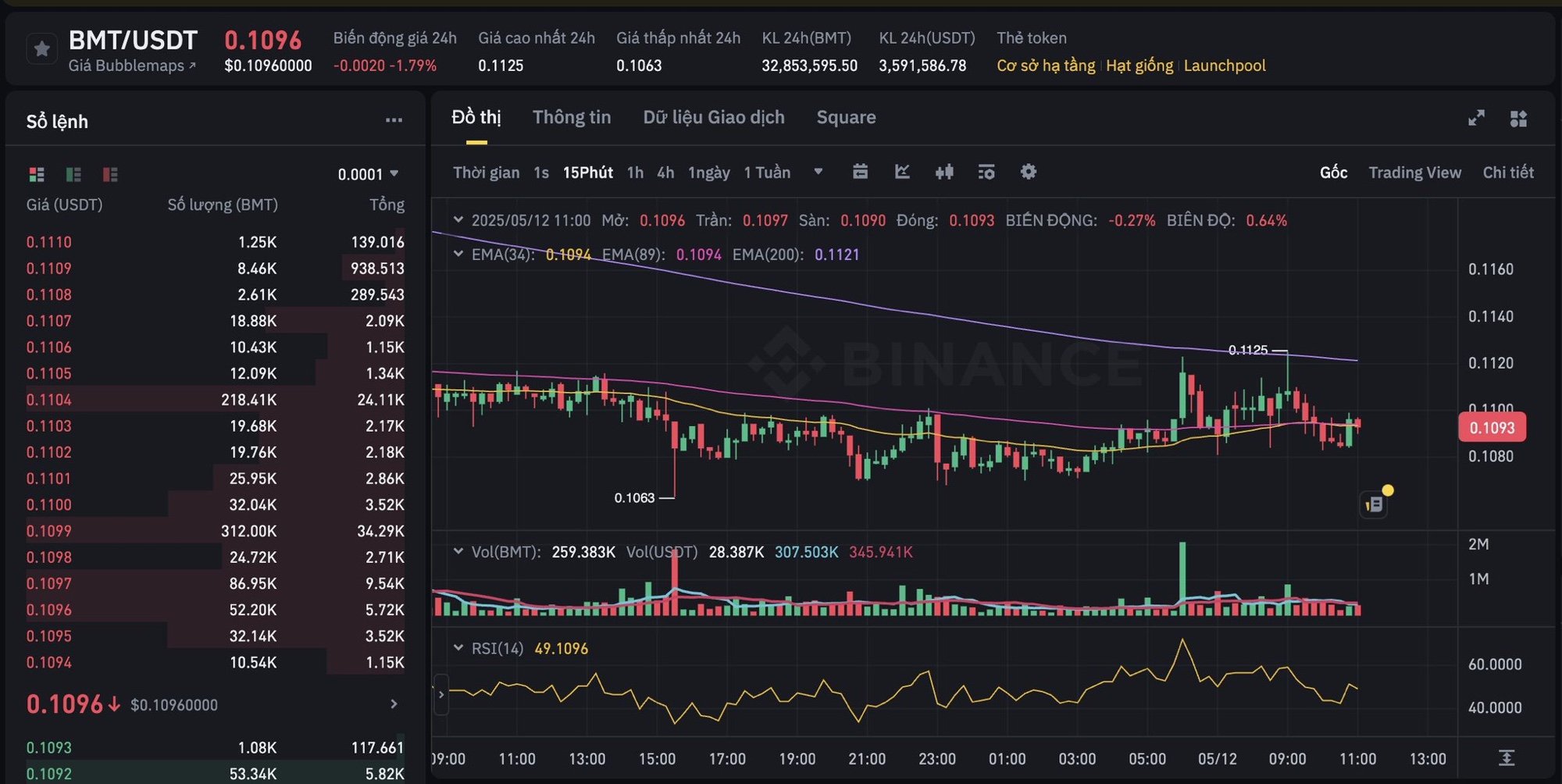
Task: Open the Launchpool token tag
Action: pyautogui.click(x=1225, y=66)
